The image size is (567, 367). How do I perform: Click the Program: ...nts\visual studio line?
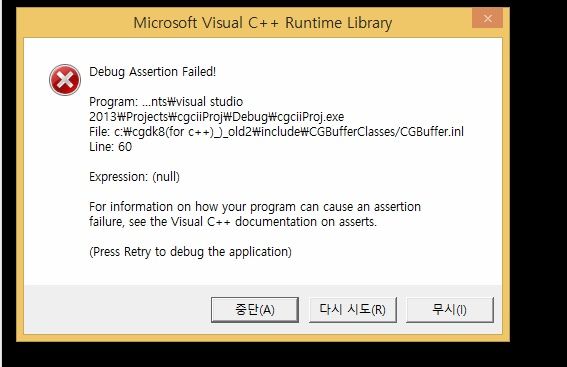(x=166, y=102)
